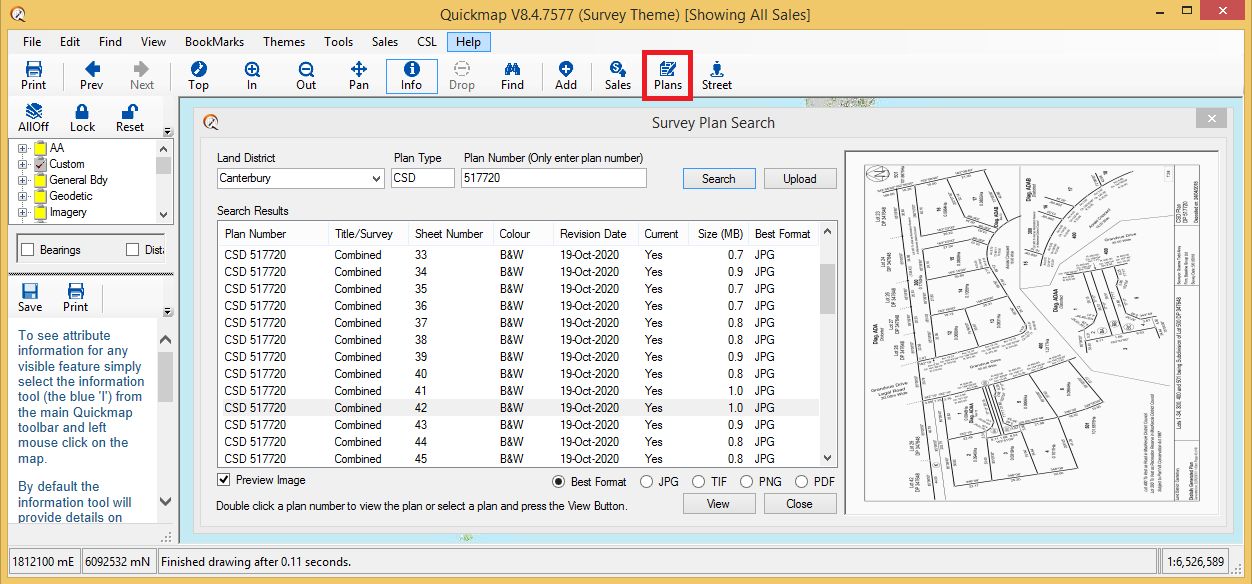Screen dimensions: 1252x584
Task: Enable the Bearings checkbox
Action: 28,250
